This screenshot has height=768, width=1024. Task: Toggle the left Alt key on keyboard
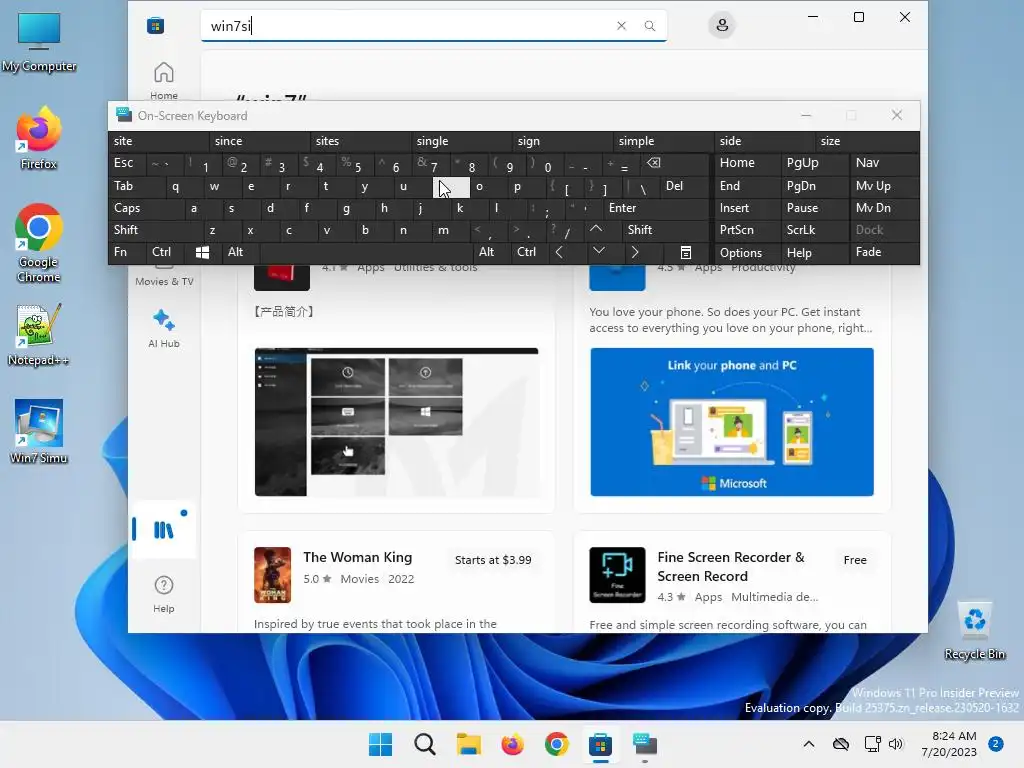coord(241,252)
